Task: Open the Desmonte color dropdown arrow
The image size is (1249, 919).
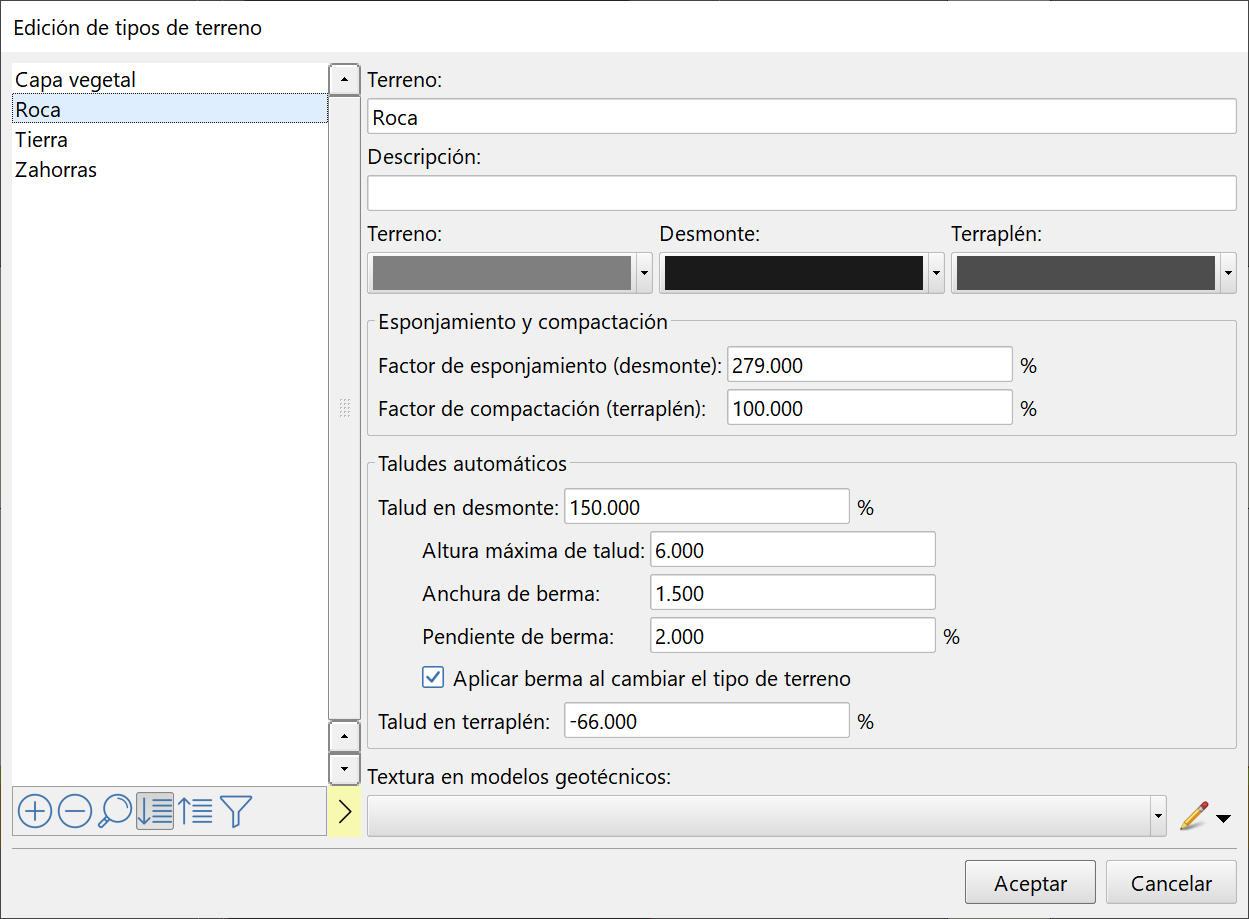Action: (x=936, y=273)
